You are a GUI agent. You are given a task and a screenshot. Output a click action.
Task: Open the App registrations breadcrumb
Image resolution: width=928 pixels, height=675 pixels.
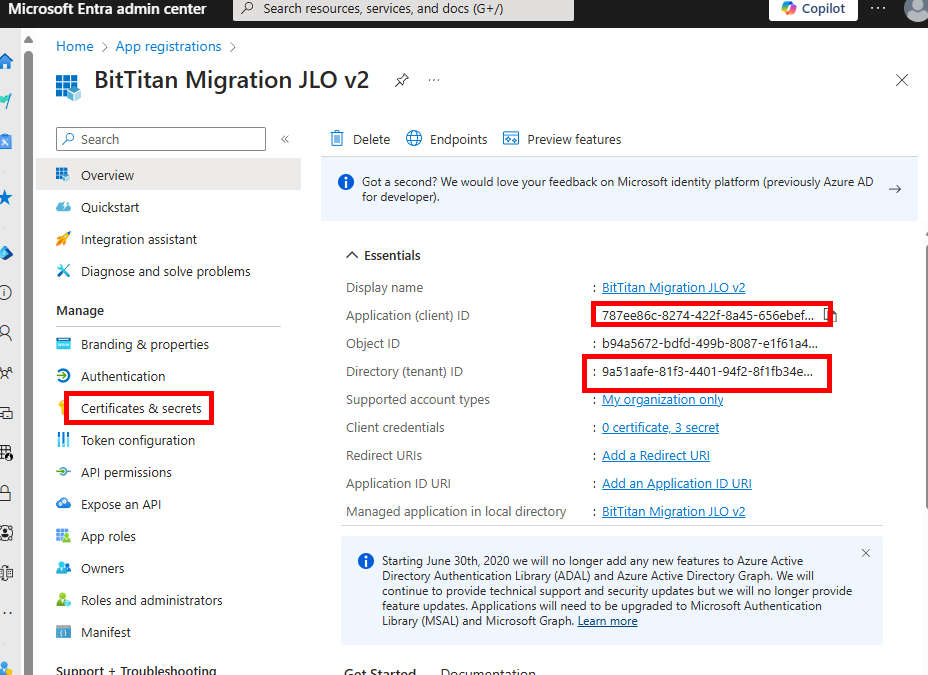pos(168,46)
